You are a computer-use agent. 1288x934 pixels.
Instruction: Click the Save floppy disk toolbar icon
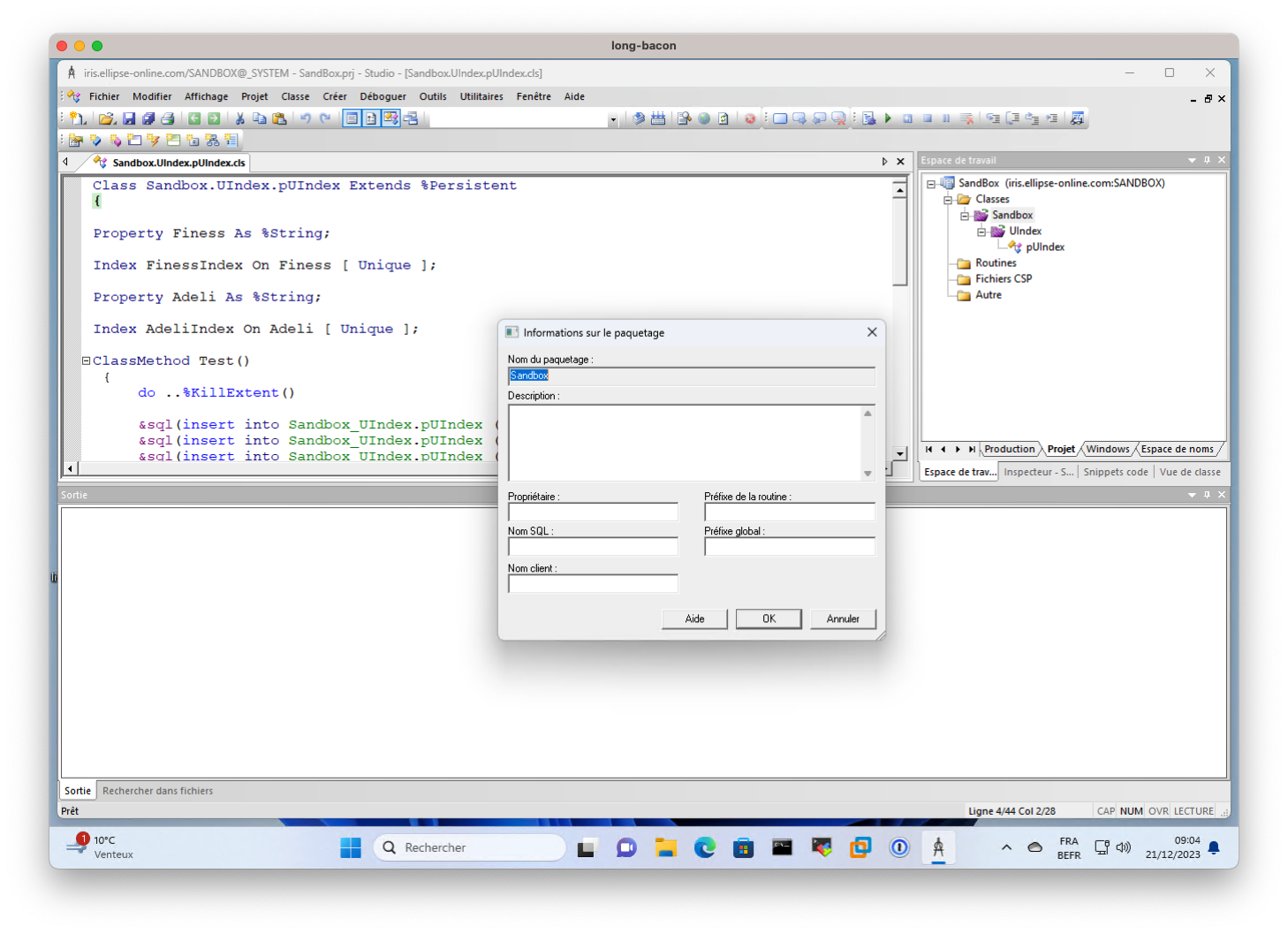(x=129, y=118)
